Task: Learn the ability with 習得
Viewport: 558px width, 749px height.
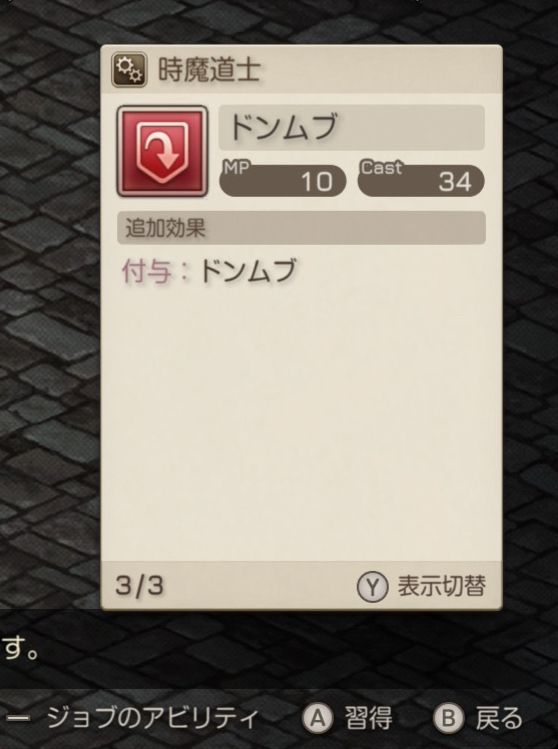Action: pos(368,718)
